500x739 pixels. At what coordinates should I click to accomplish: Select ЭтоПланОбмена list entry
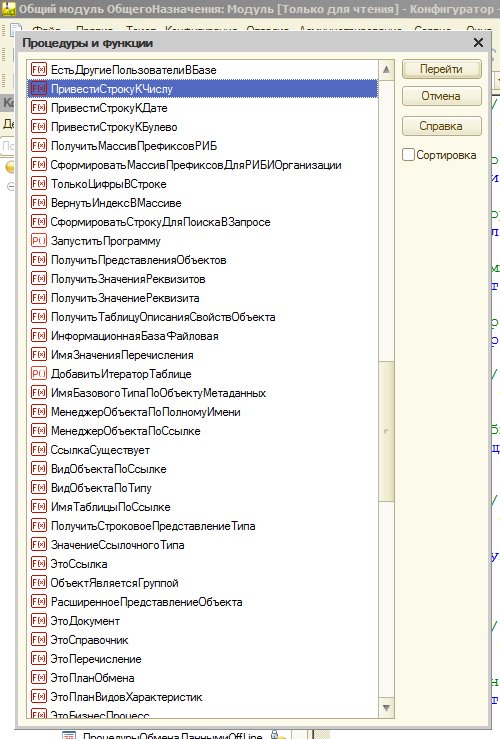203,678
